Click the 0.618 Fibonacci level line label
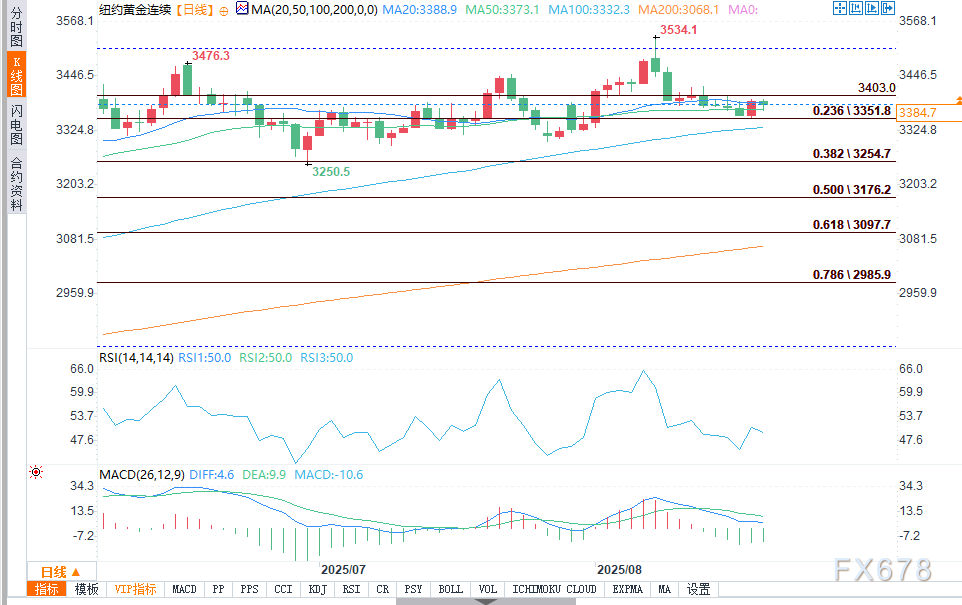 tap(851, 225)
